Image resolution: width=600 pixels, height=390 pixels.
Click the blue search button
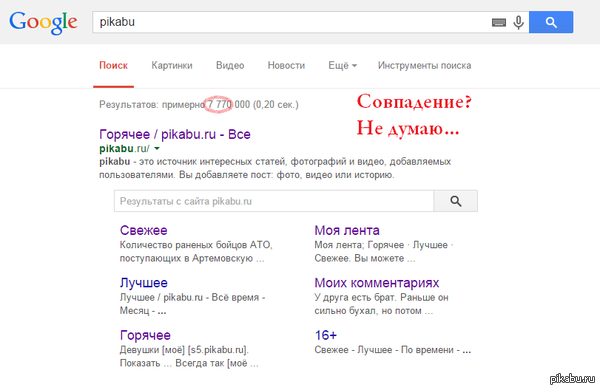[x=551, y=22]
